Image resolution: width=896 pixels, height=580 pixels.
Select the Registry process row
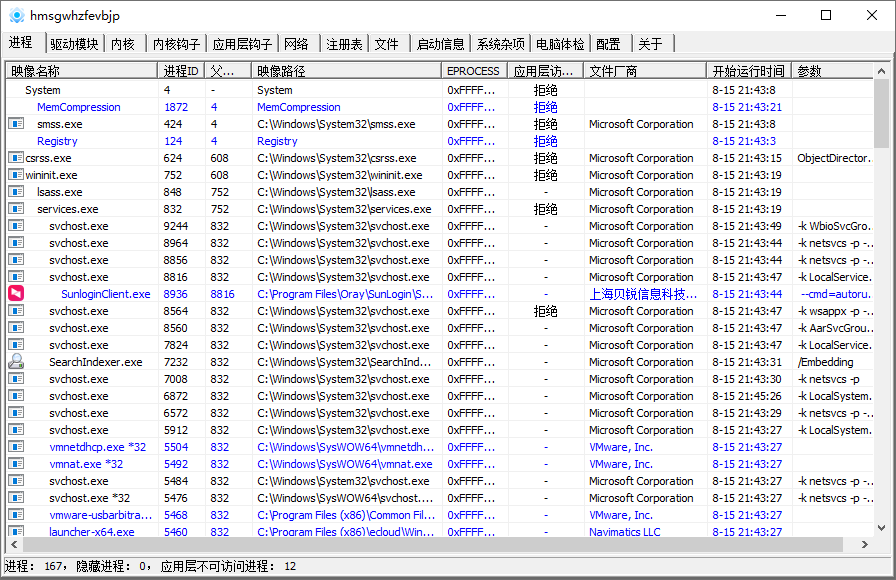tap(439, 141)
